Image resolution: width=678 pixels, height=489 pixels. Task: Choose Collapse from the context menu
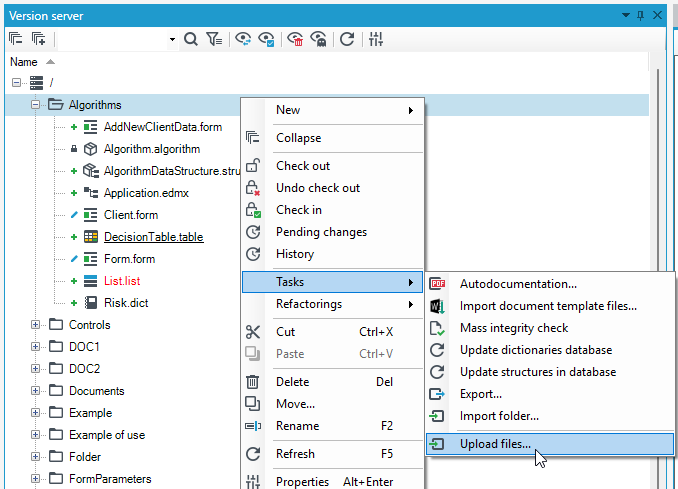coord(333,138)
